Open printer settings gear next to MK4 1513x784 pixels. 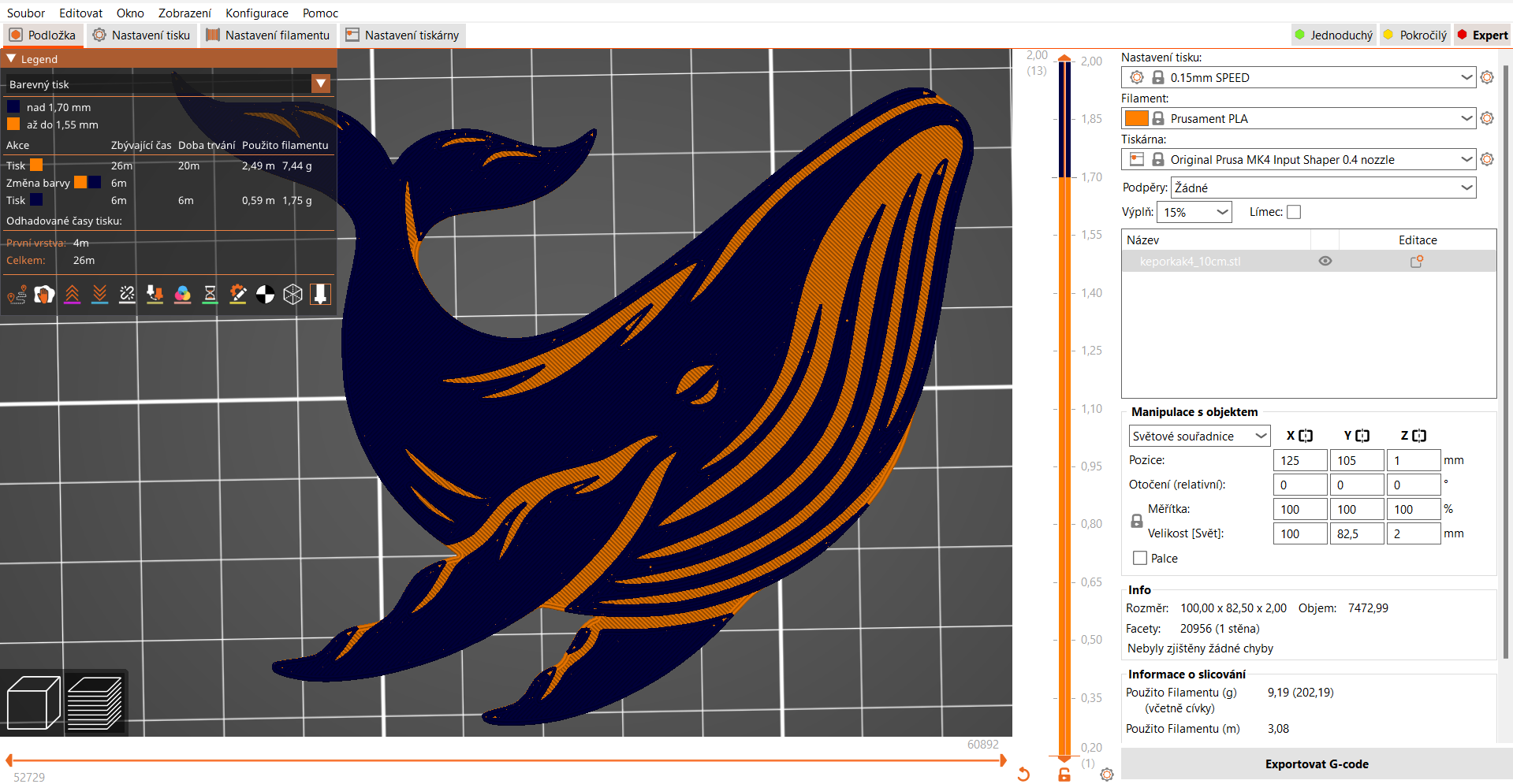(1487, 159)
